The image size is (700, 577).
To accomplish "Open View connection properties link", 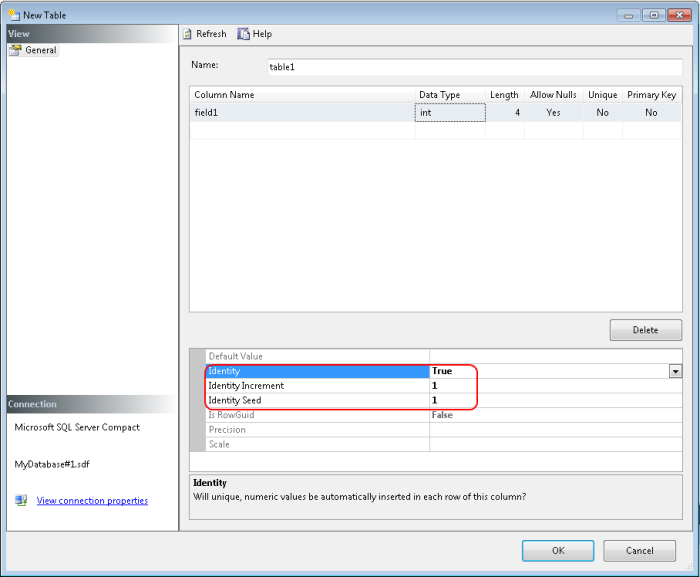I will pos(92,501).
